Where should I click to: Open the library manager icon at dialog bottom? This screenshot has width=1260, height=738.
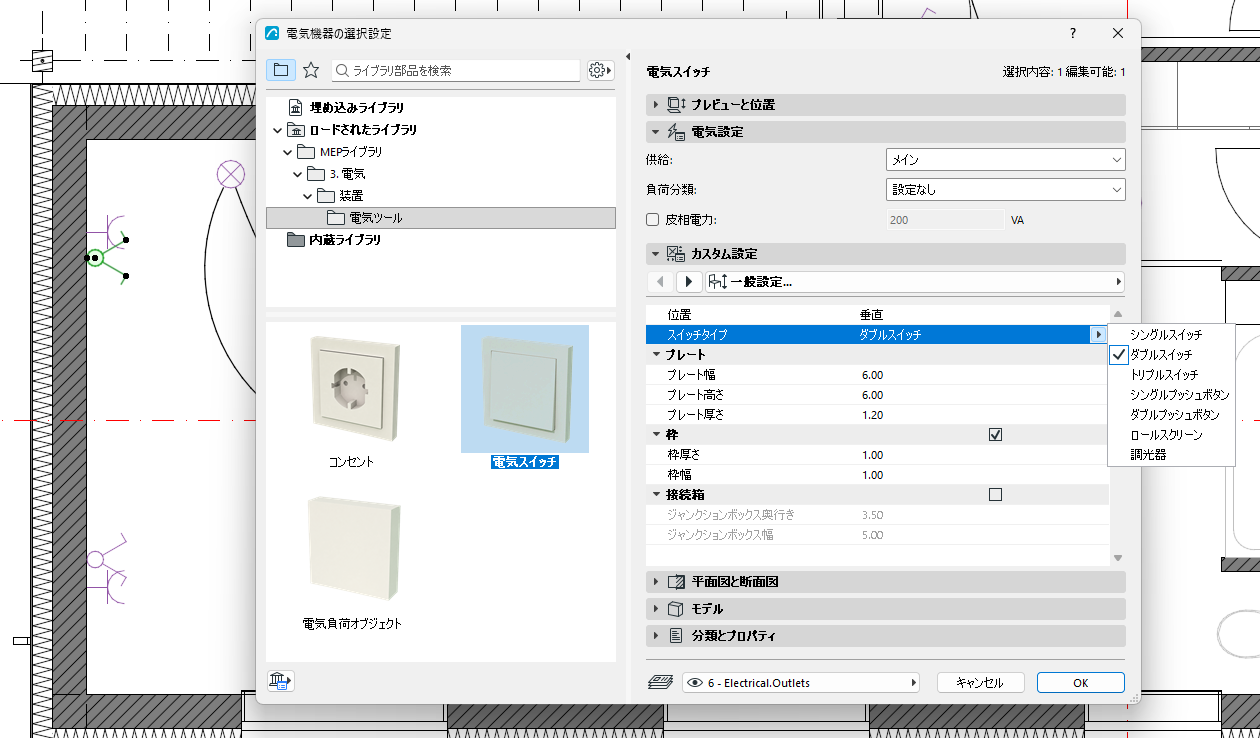coord(281,681)
